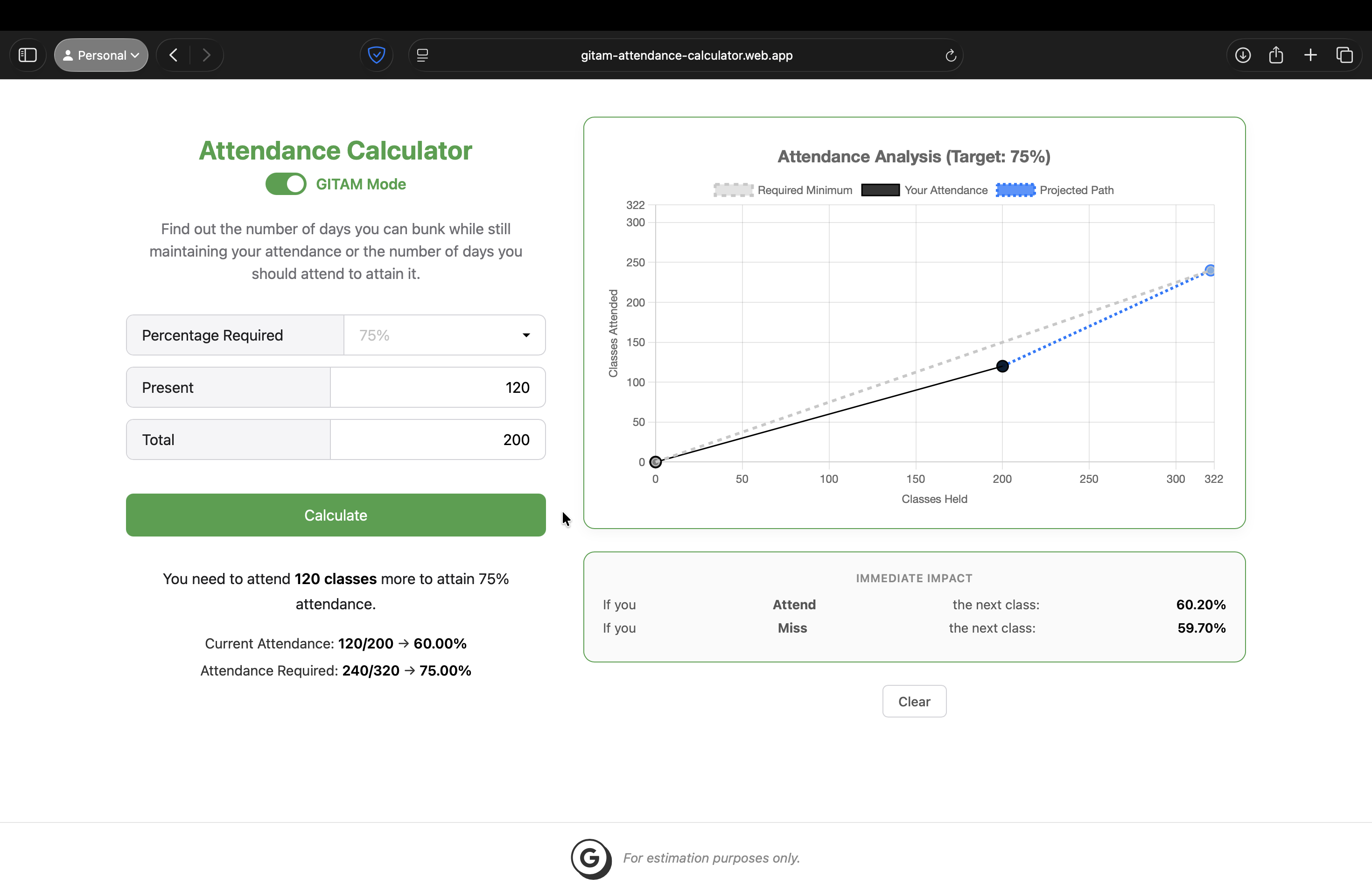Viewport: 1372px width, 892px height.
Task: Toggle Projected Path legend series
Action: 1054,190
